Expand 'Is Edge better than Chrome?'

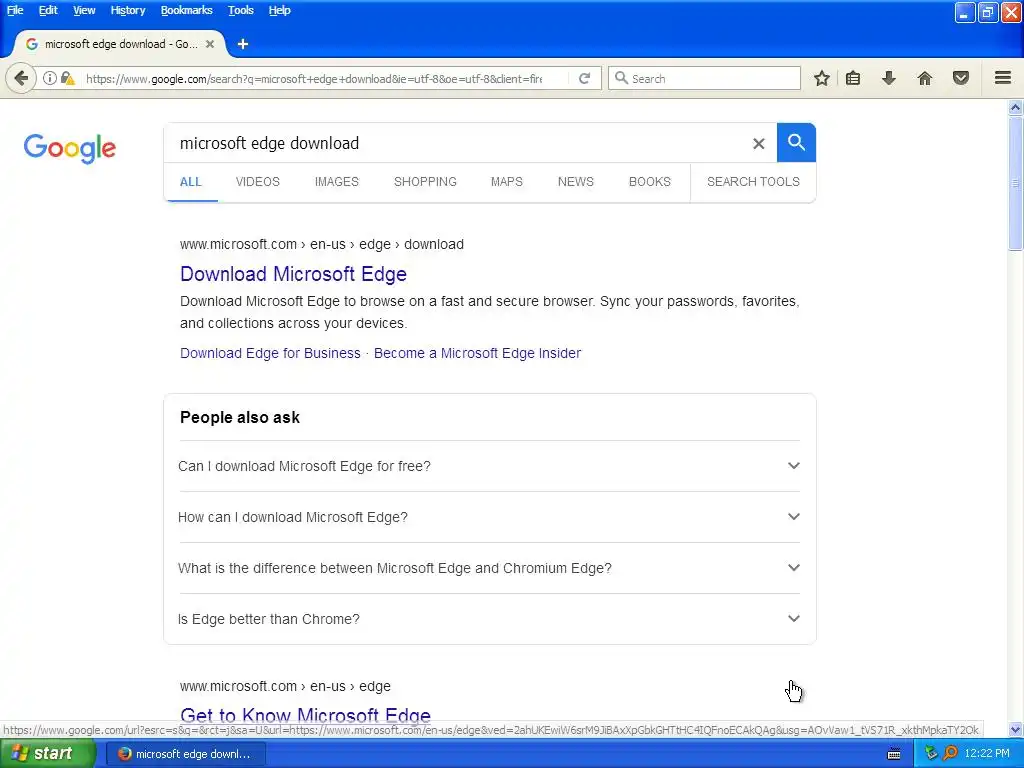tap(489, 619)
